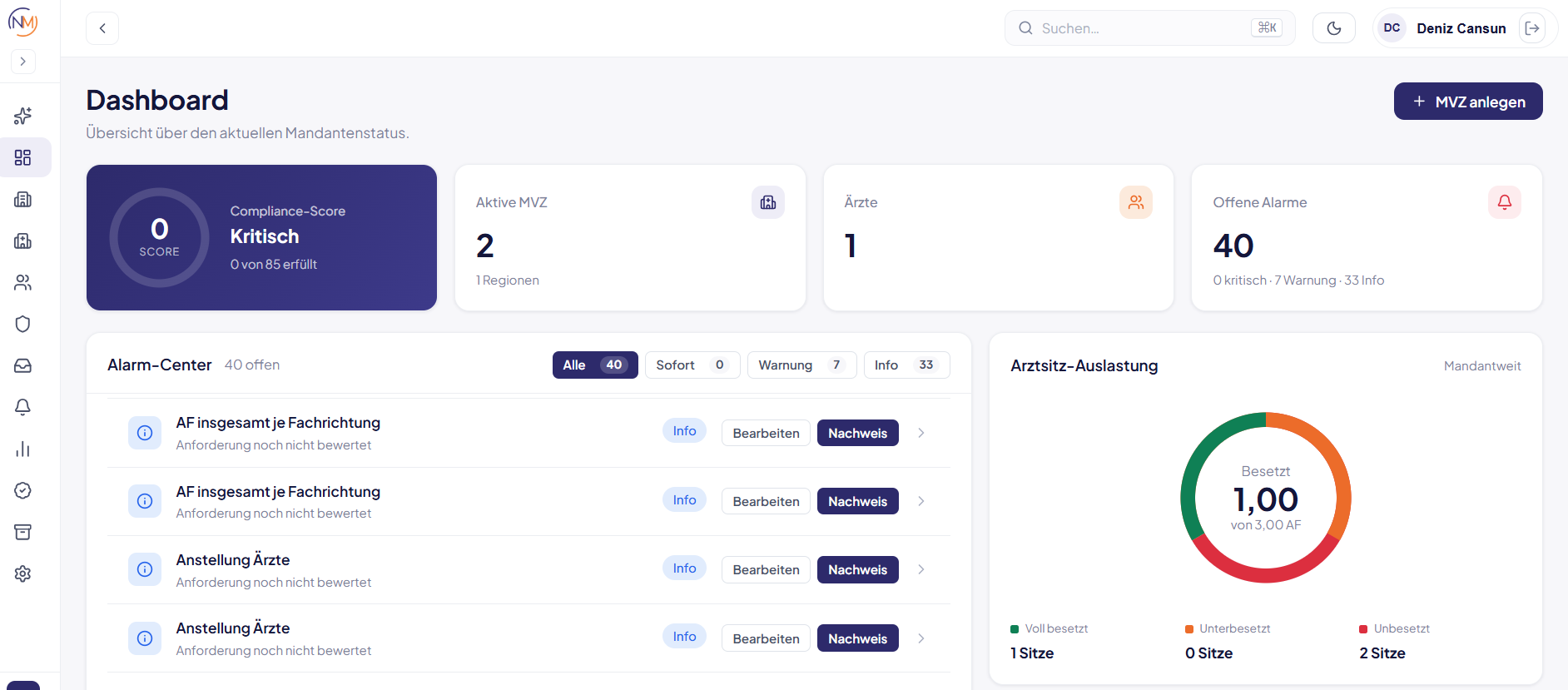Screen dimensions: 1568x690
Task: Click Bearbeiten in lower Anstellung Ärzte row
Action: (x=766, y=638)
